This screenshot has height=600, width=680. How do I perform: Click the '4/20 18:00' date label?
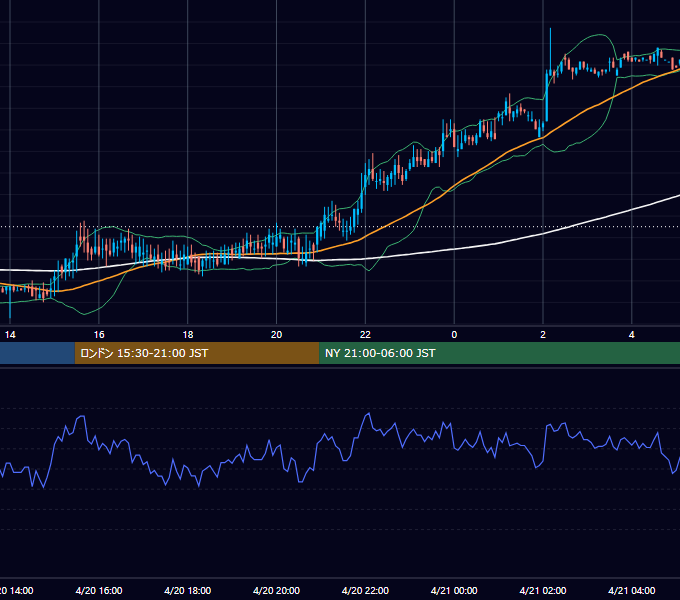tap(188, 590)
